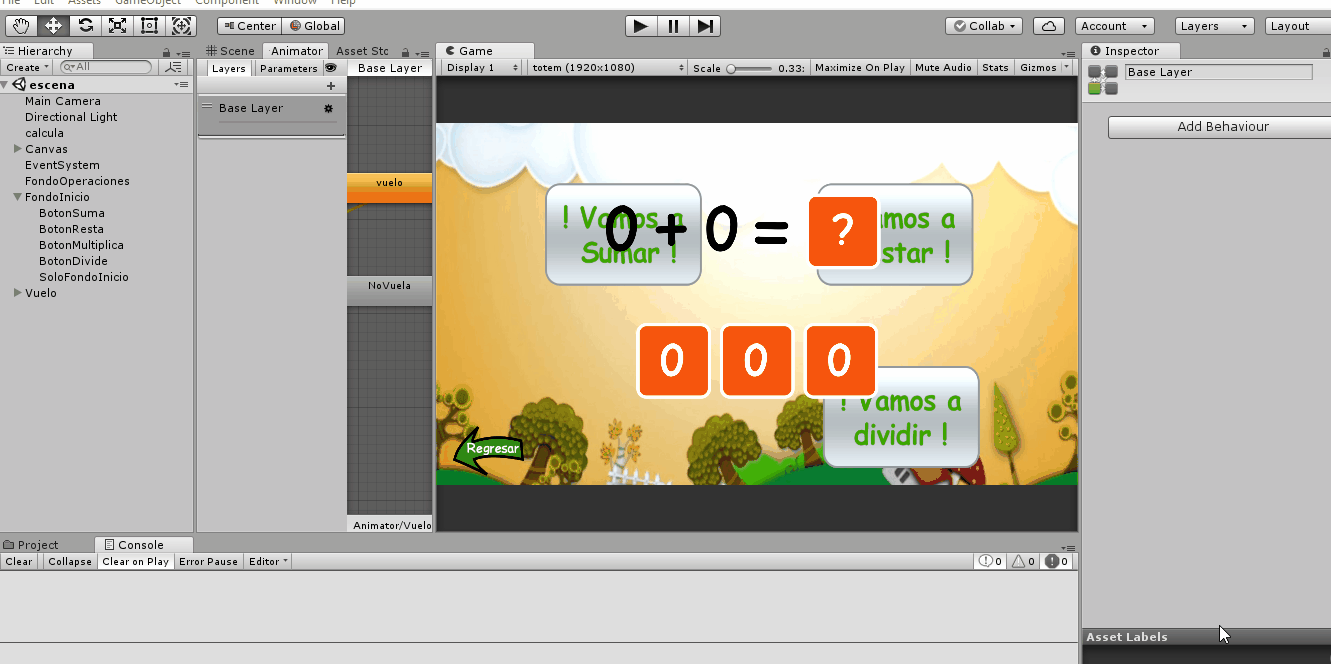Select the Hand tool in the toolbar

(22, 26)
